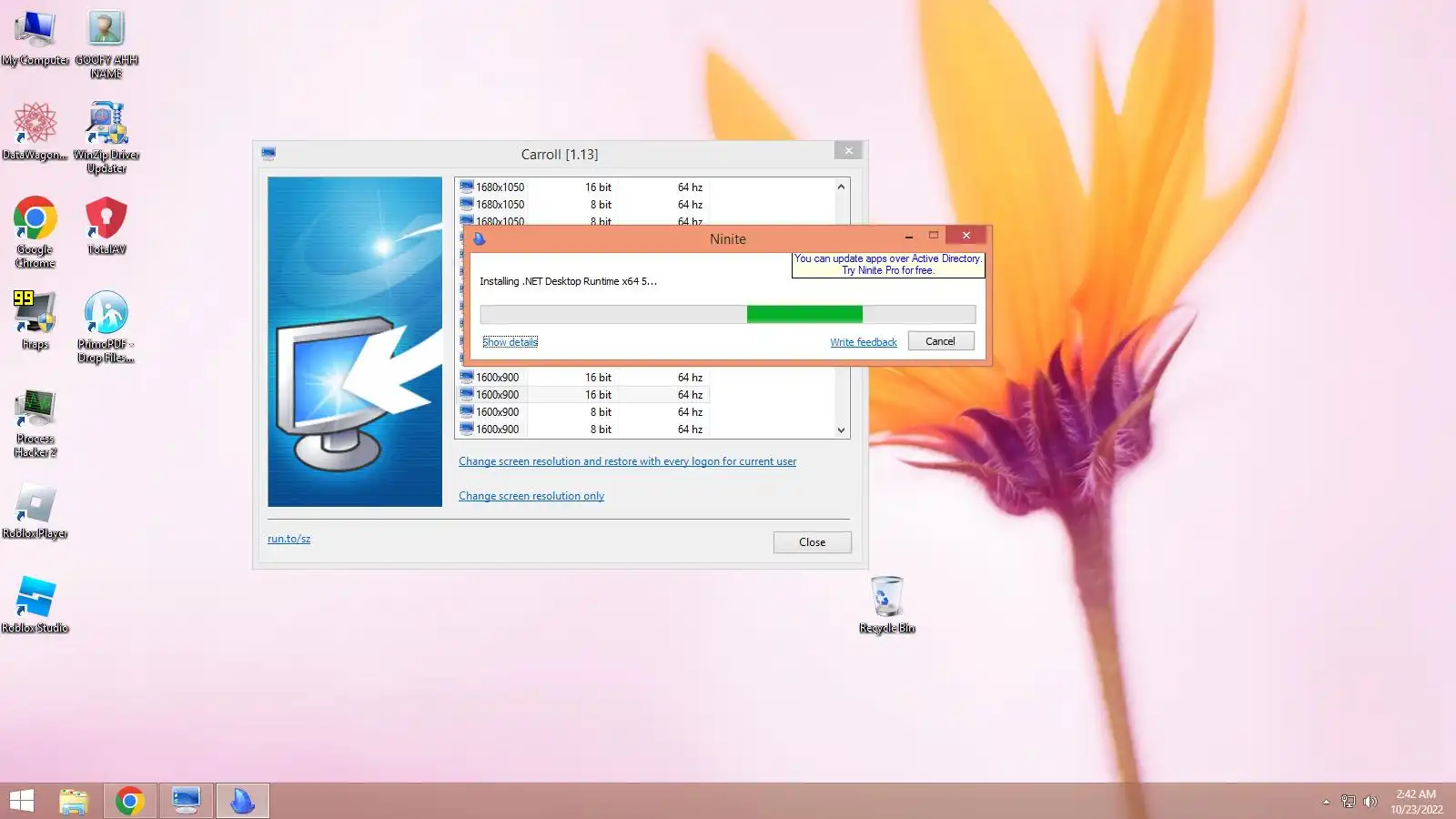
Task: Click the Close button in Carroll
Action: coord(812,542)
